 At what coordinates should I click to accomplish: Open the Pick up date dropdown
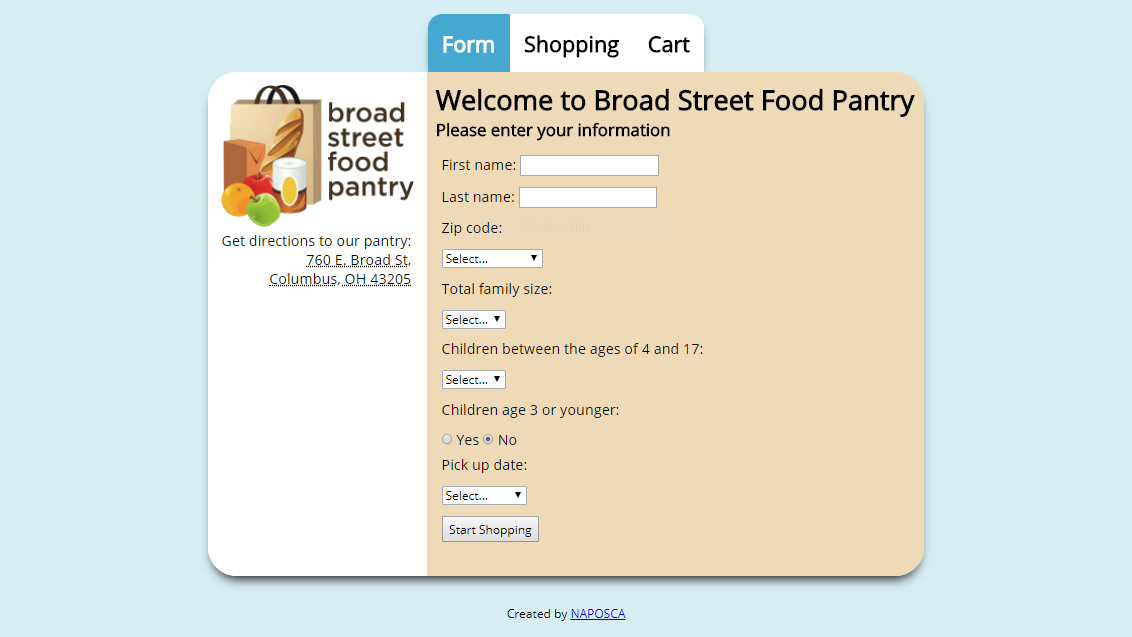484,495
